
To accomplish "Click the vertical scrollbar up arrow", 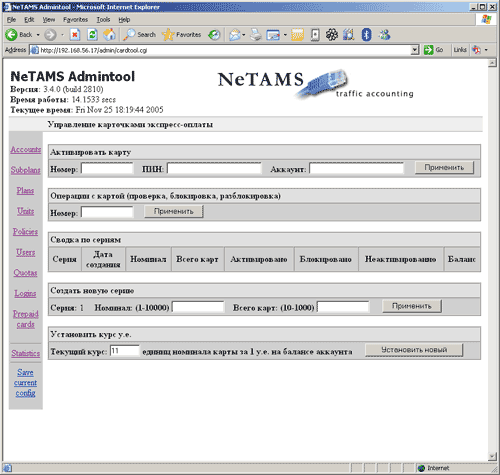I will coord(492,63).
